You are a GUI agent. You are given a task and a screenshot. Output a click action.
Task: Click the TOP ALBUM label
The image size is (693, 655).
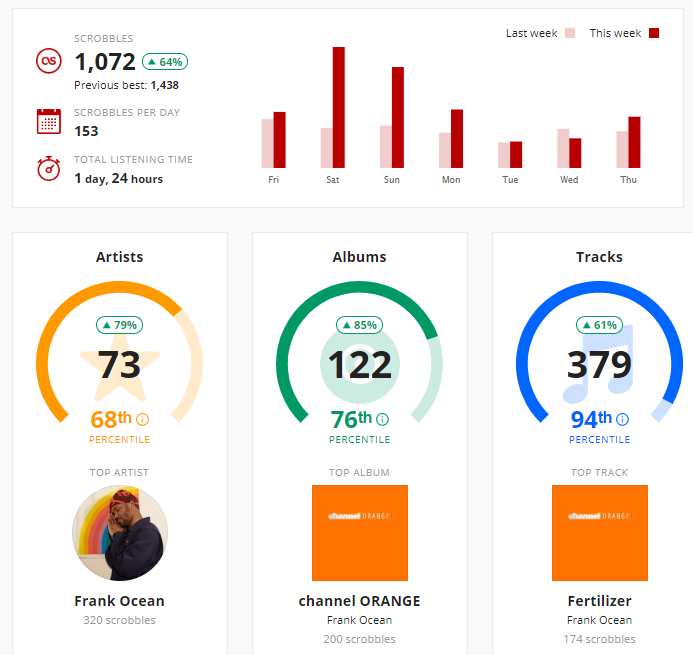click(x=359, y=472)
